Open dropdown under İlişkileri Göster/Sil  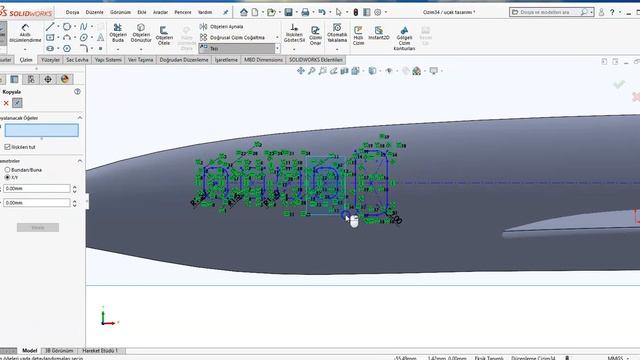point(294,49)
